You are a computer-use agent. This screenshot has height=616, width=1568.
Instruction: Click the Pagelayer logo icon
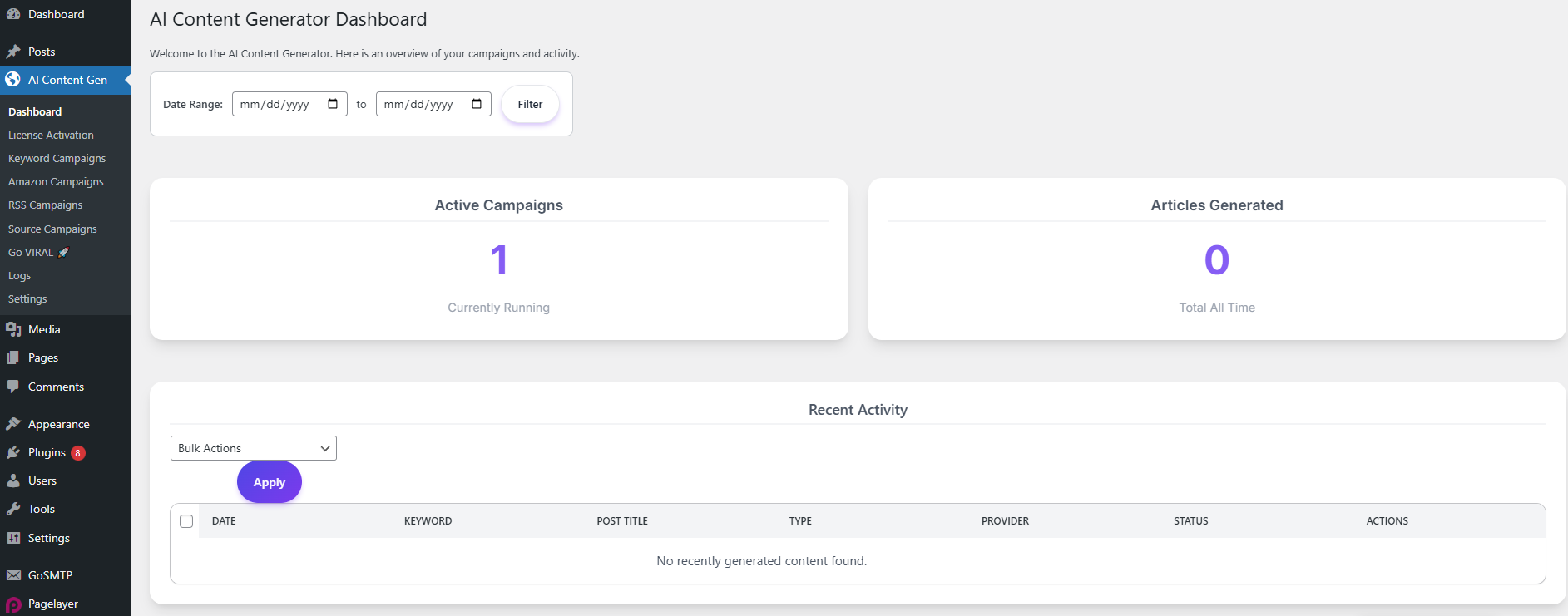click(x=13, y=604)
